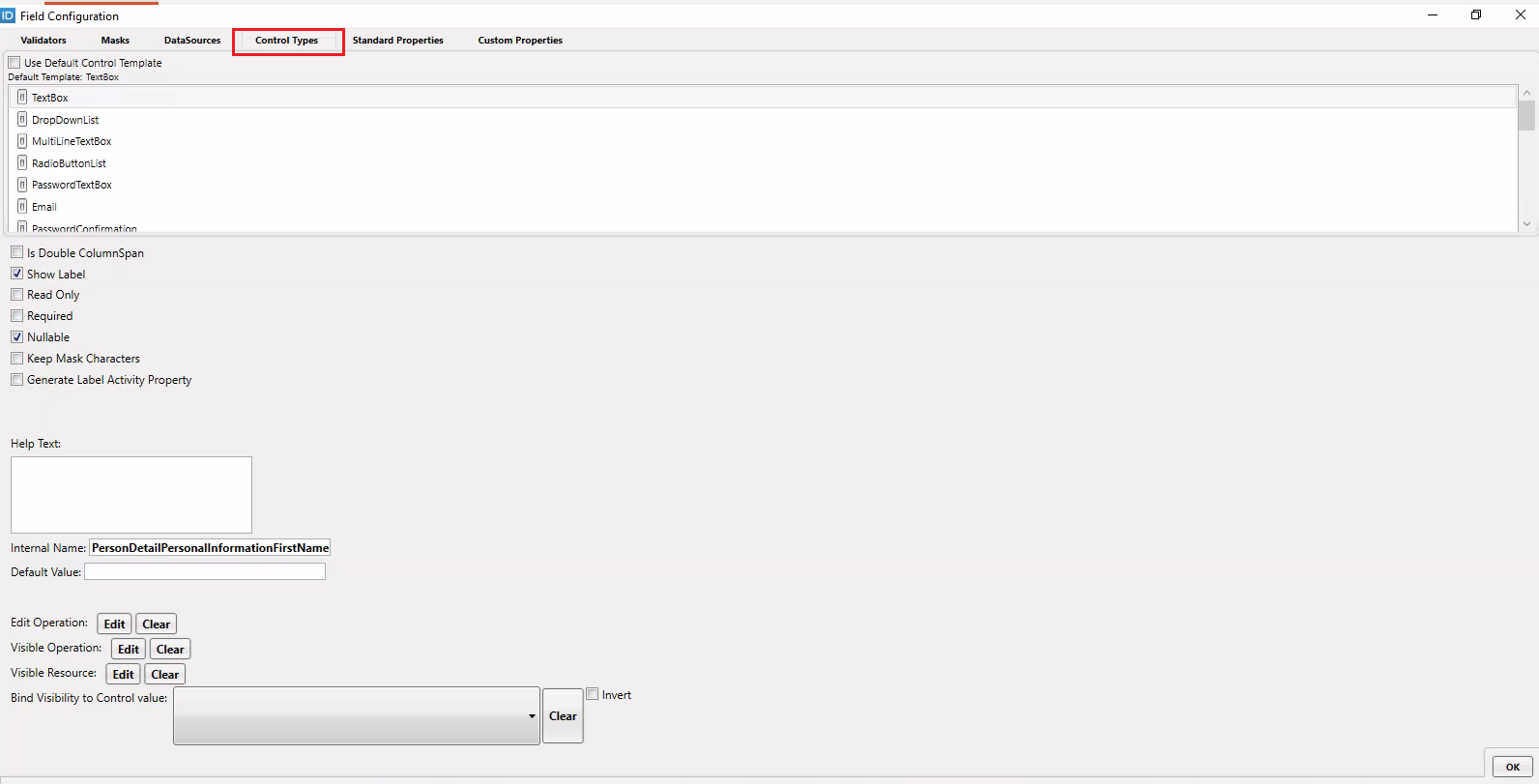Select PasswordTextBox in the control types list
This screenshot has width=1539, height=784.
pos(764,185)
